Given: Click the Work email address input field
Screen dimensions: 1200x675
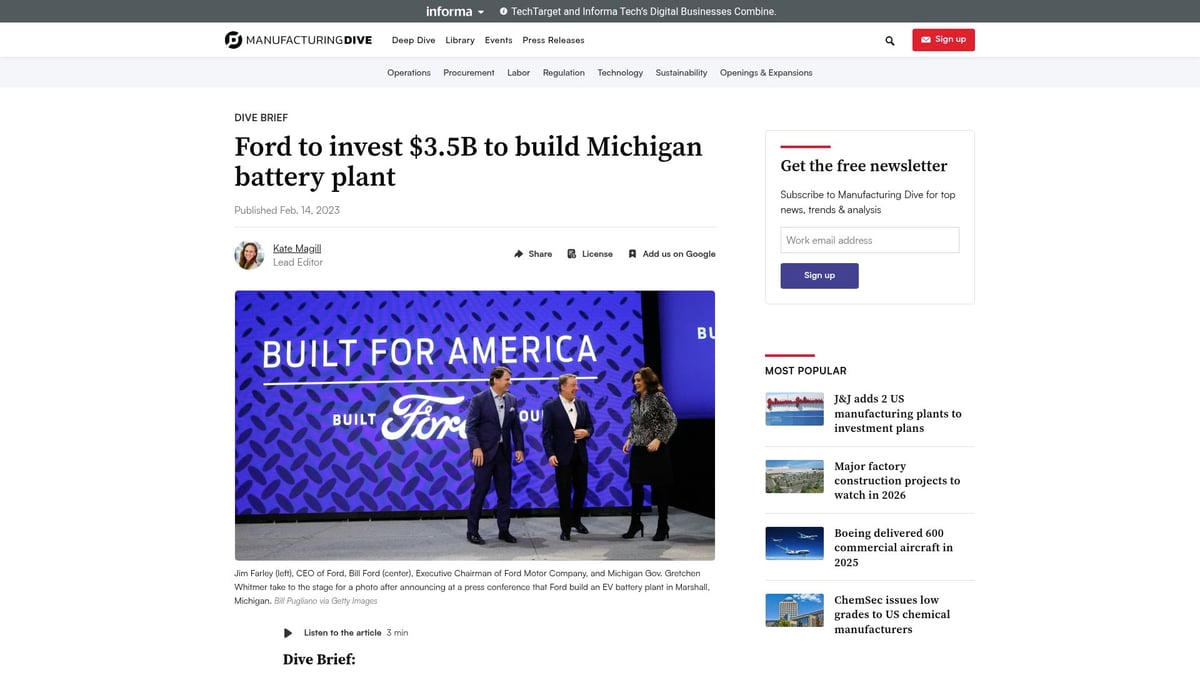Looking at the screenshot, I should coord(869,240).
